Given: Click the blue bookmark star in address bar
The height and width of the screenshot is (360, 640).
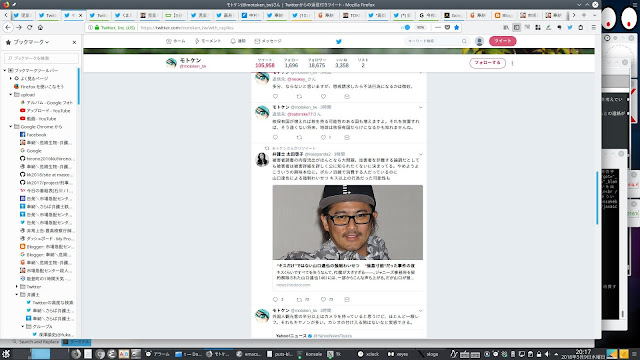Looking at the screenshot, I should click(457, 27).
